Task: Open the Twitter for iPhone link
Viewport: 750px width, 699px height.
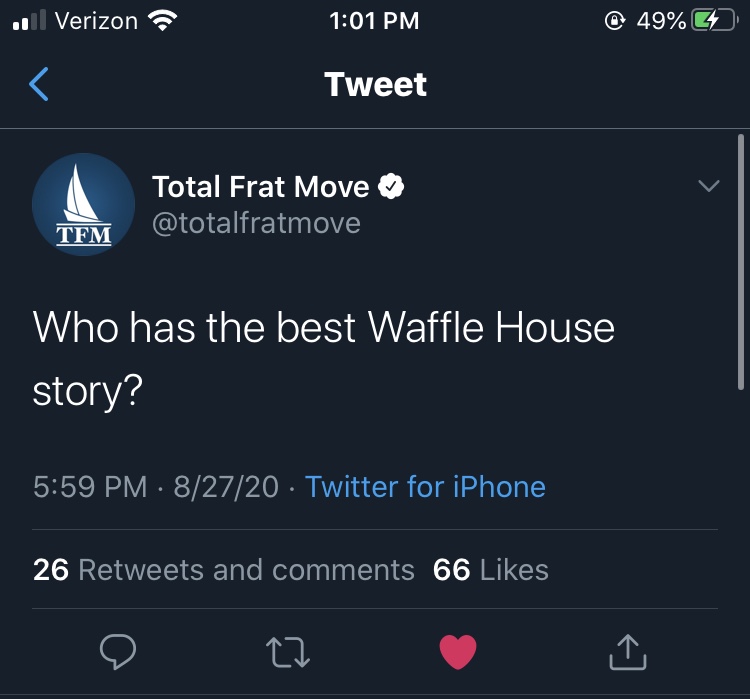Action: (425, 487)
